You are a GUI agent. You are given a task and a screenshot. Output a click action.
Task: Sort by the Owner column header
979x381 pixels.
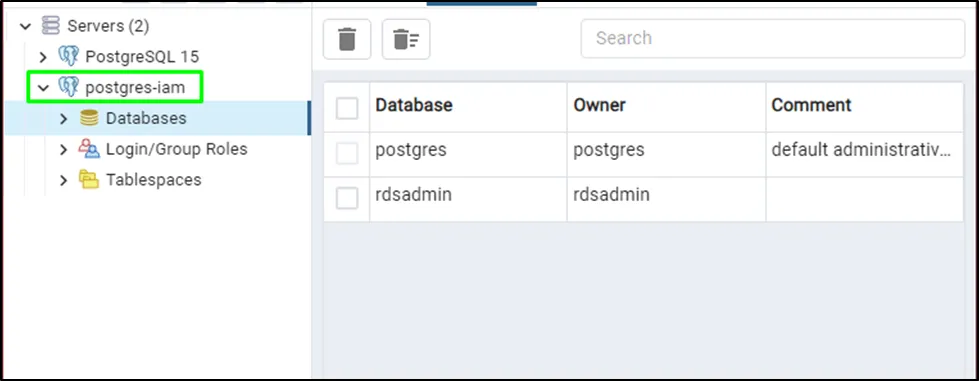[x=666, y=105]
